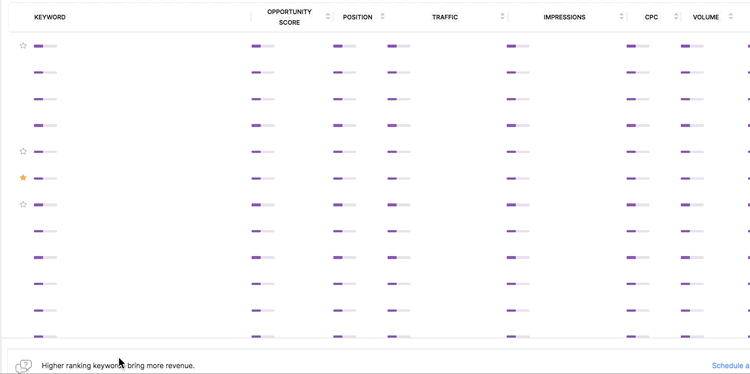Sort by Volume column arrows
Screen dimensions: 750x374
coord(730,17)
